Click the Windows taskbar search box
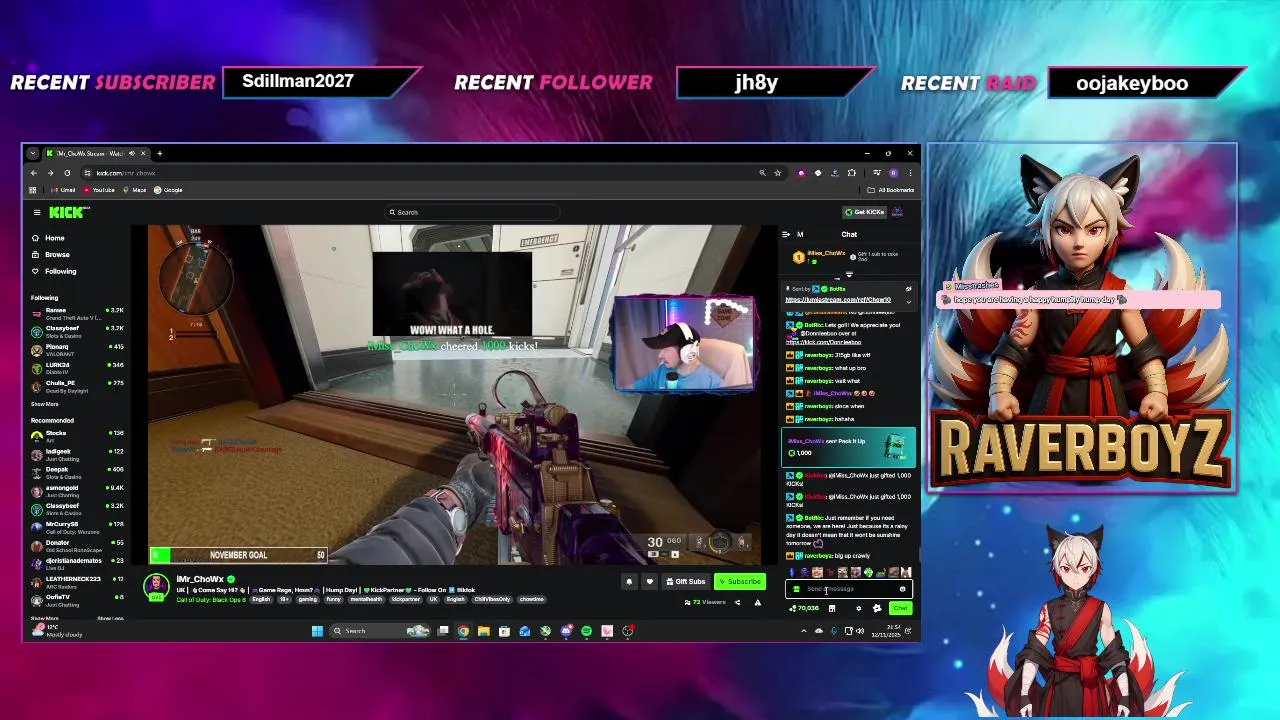This screenshot has height=720, width=1280. (x=380, y=631)
